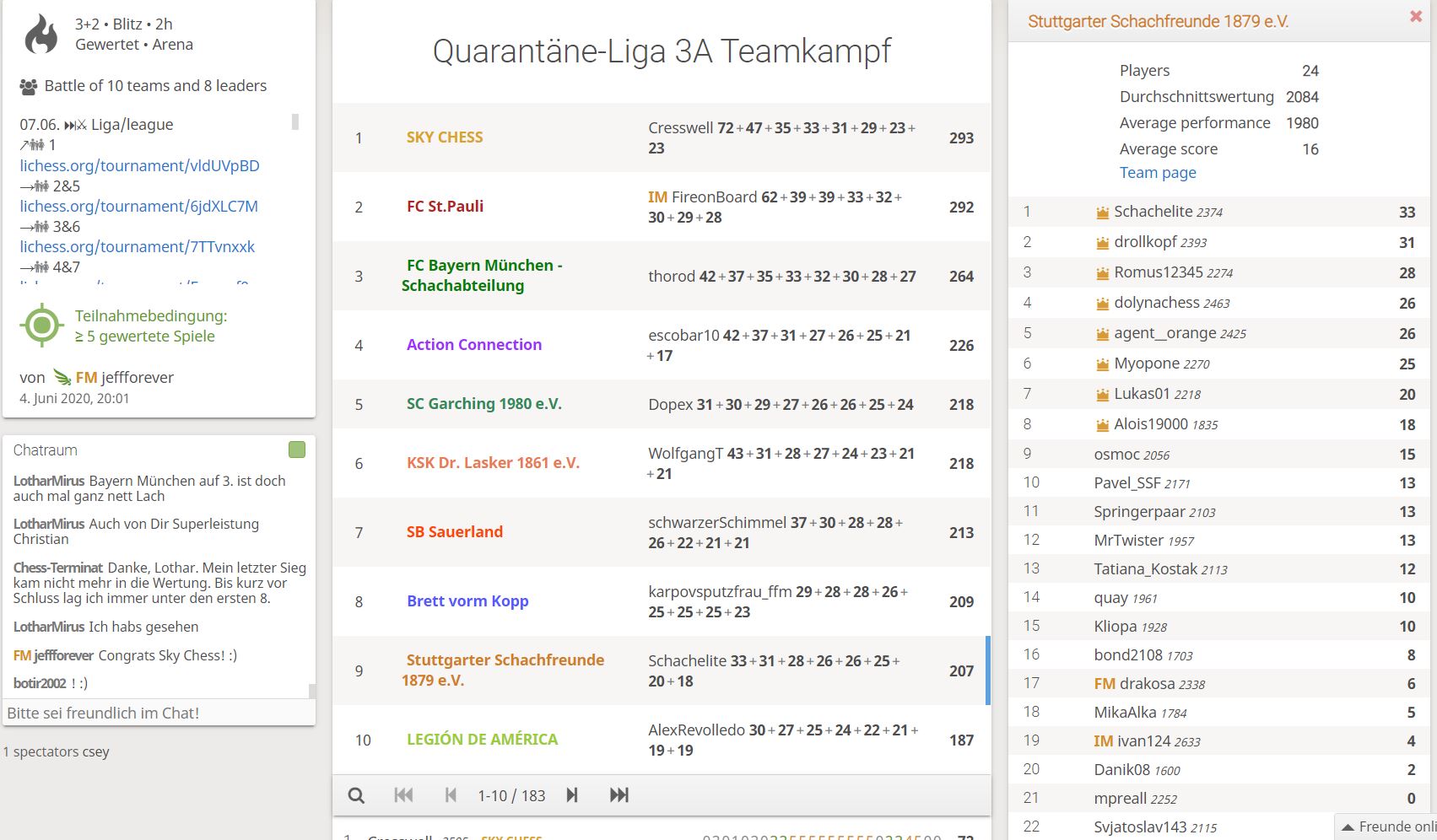Screen dimensions: 1437x840
Task: Click the crown icon next to Lukas01
Action: [x=1102, y=395]
